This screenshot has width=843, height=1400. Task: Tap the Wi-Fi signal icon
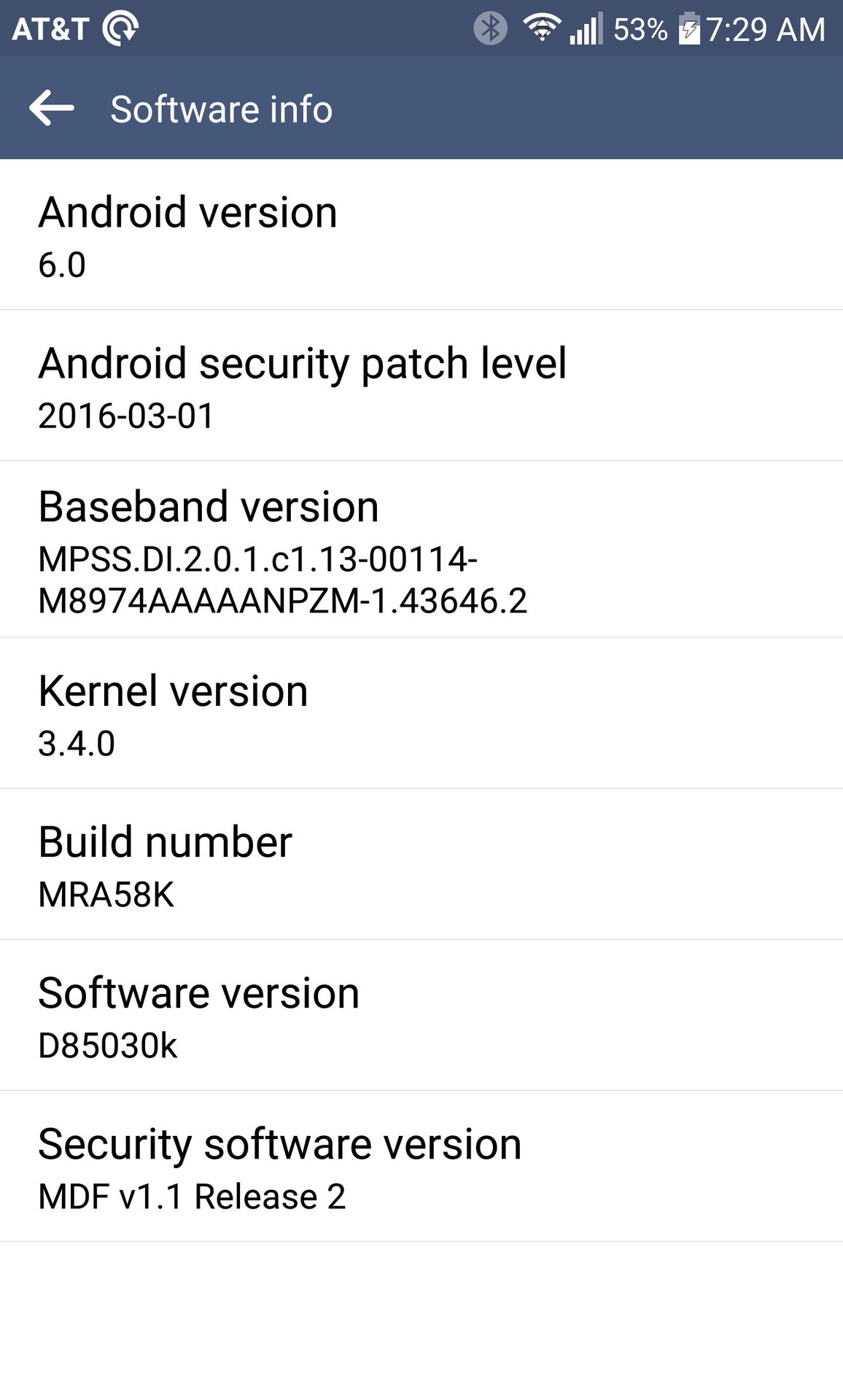542,28
